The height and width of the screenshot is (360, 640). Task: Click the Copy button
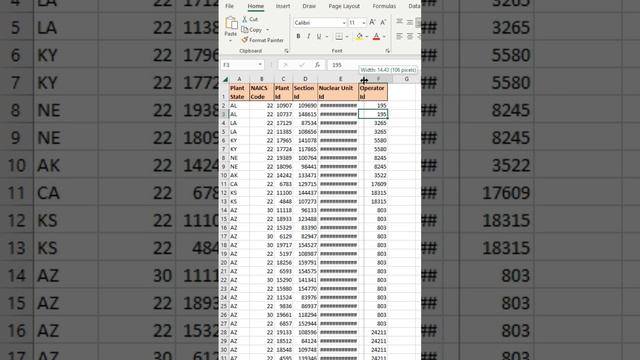click(252, 30)
